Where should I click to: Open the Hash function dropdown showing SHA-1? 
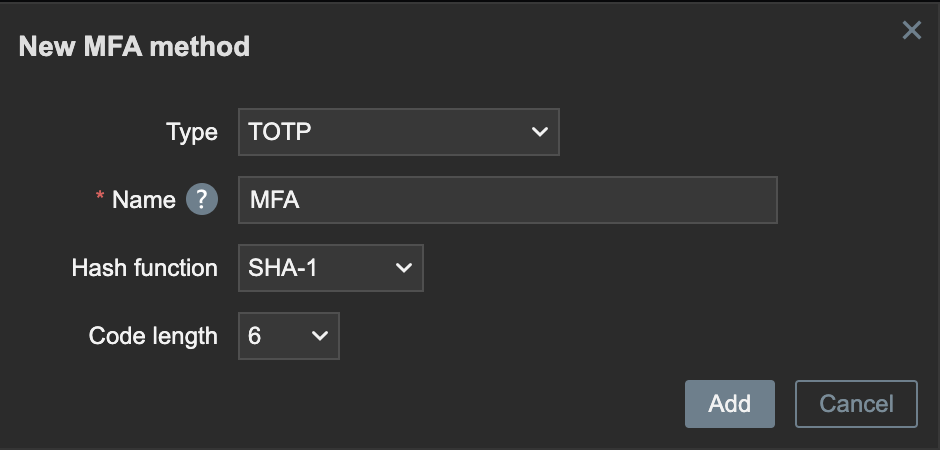click(x=331, y=268)
